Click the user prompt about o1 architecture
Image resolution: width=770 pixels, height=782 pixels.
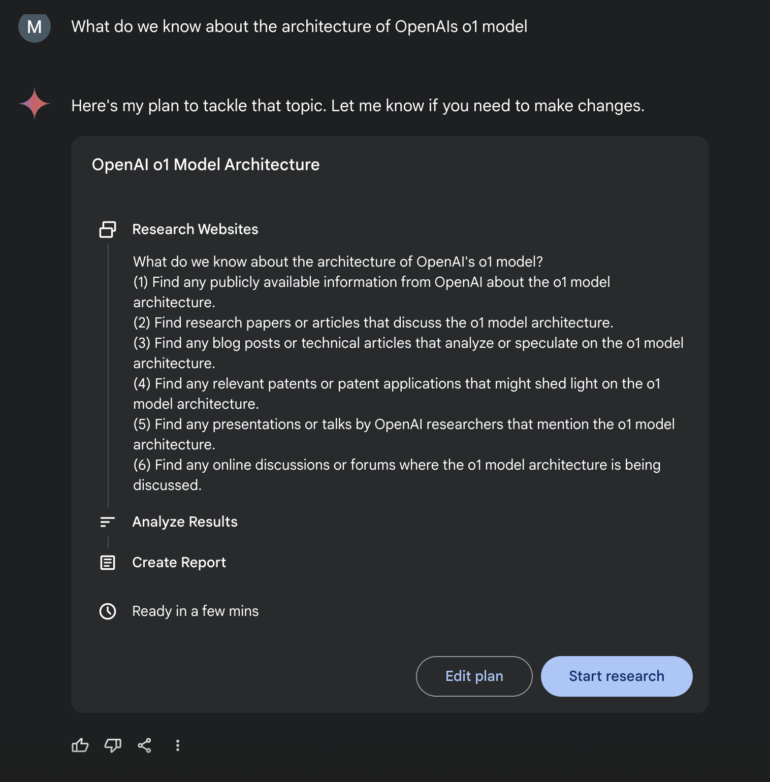tap(299, 27)
